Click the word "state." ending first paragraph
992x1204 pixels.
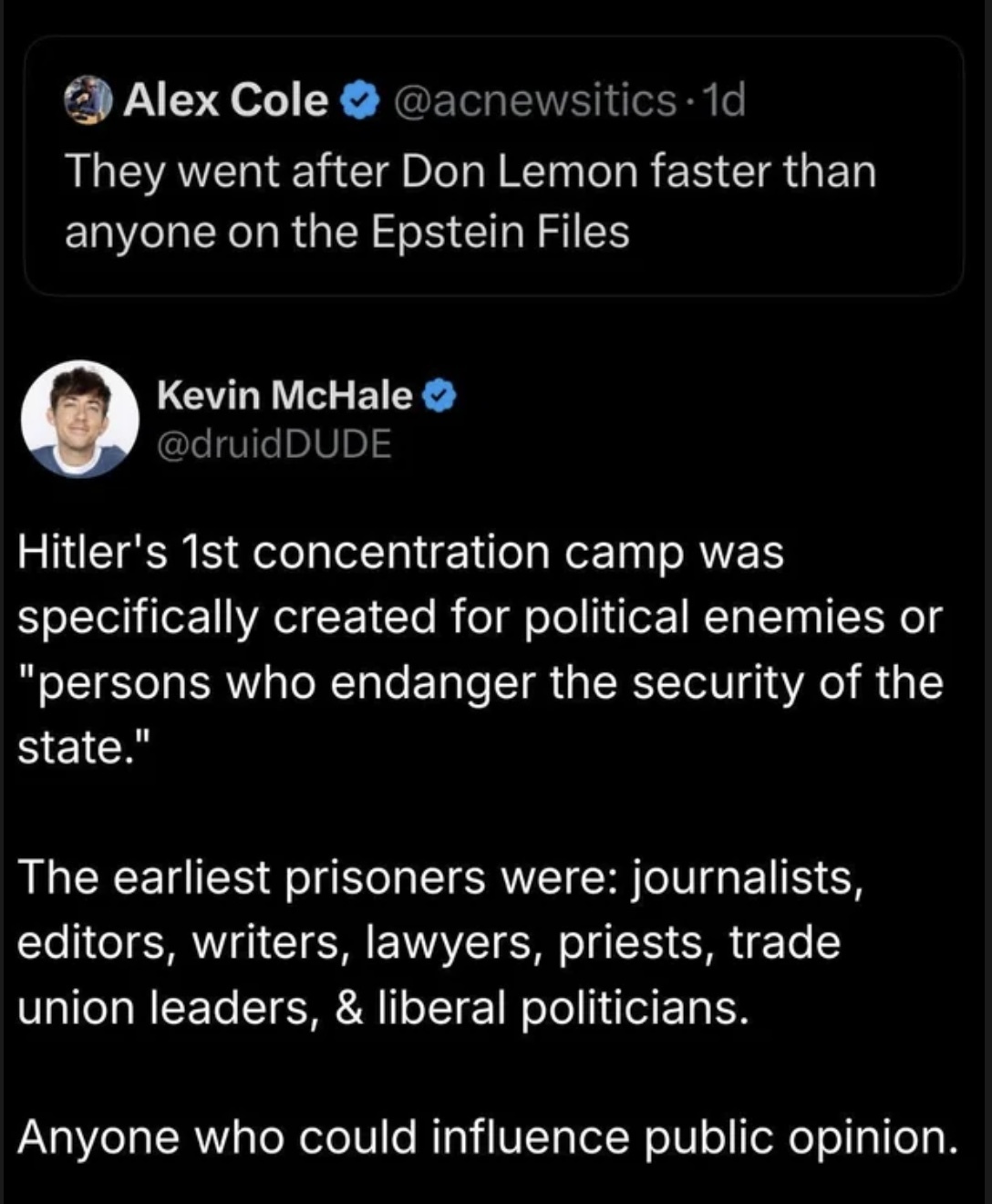pyautogui.click(x=80, y=747)
